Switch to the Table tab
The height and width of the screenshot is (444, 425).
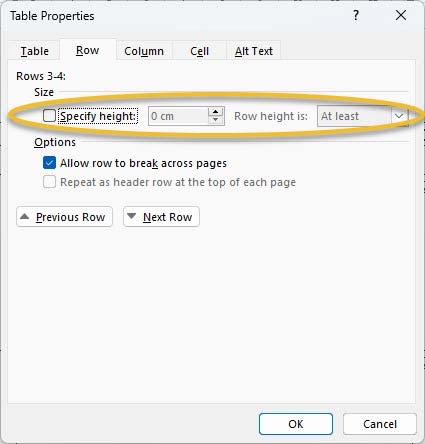click(x=34, y=51)
